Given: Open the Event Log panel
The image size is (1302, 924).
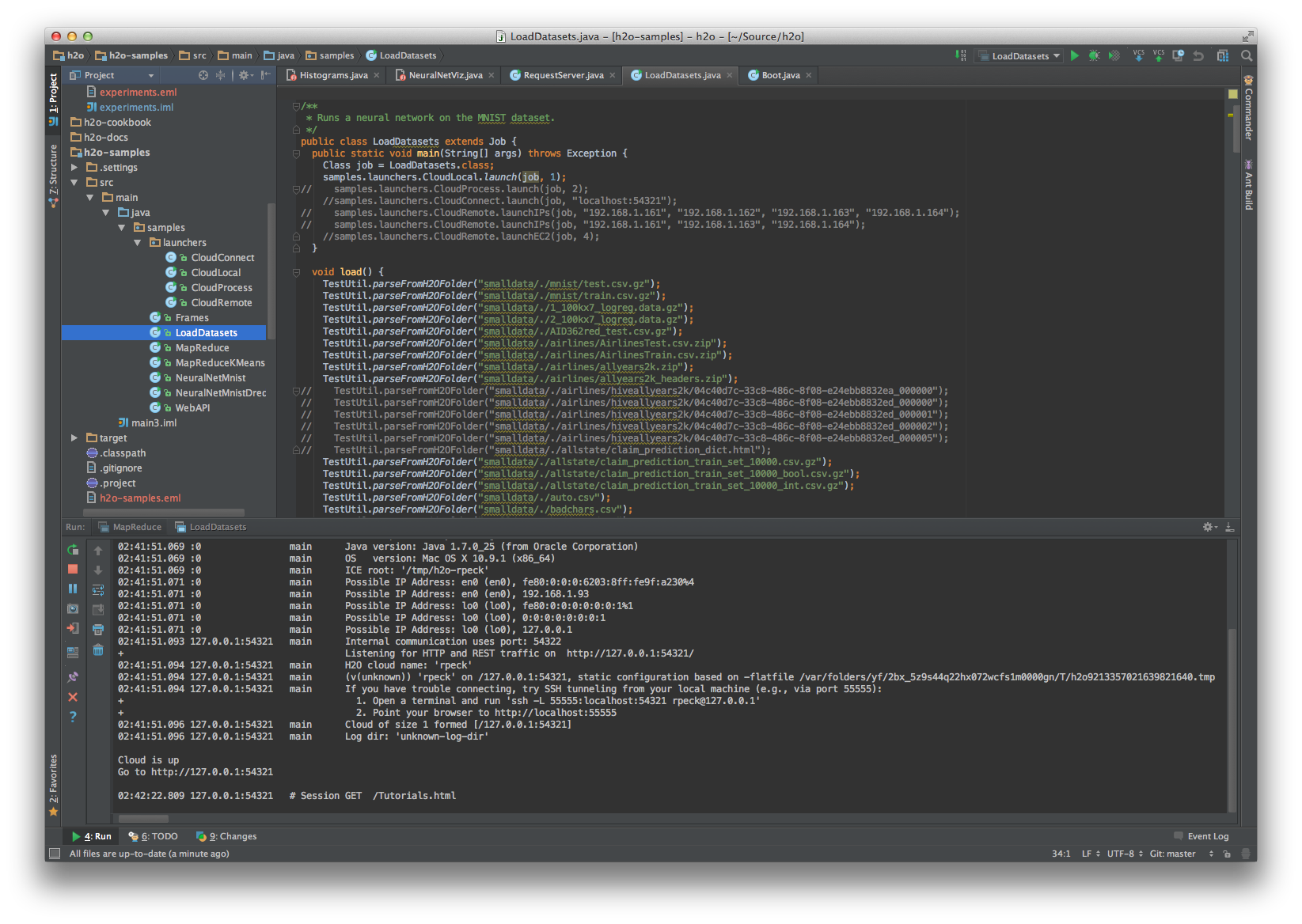Looking at the screenshot, I should click(1207, 836).
